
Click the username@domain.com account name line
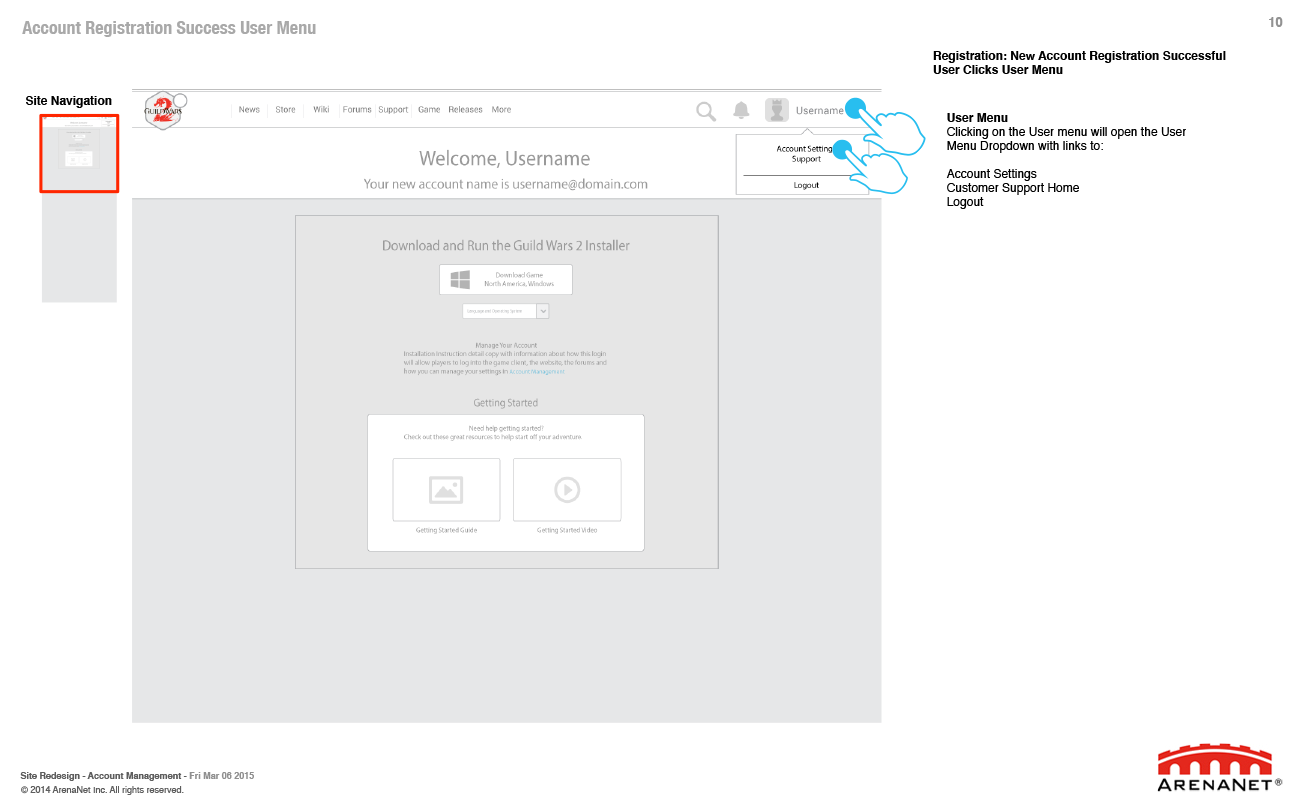point(505,184)
